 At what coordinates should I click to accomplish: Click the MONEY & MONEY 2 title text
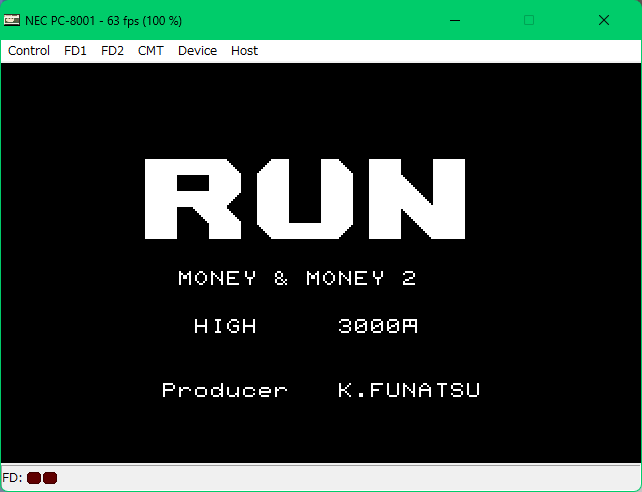pyautogui.click(x=297, y=279)
